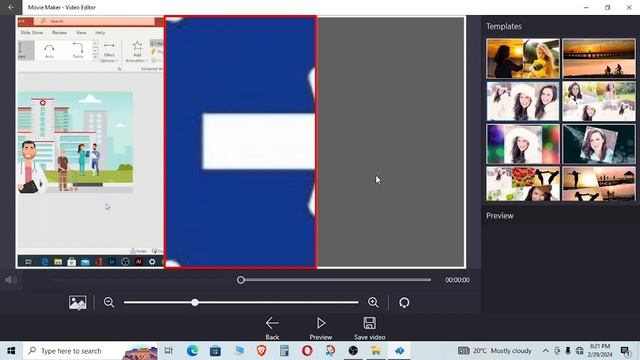Launch Microsoft Edge from taskbar
640x360 pixels.
192,351
